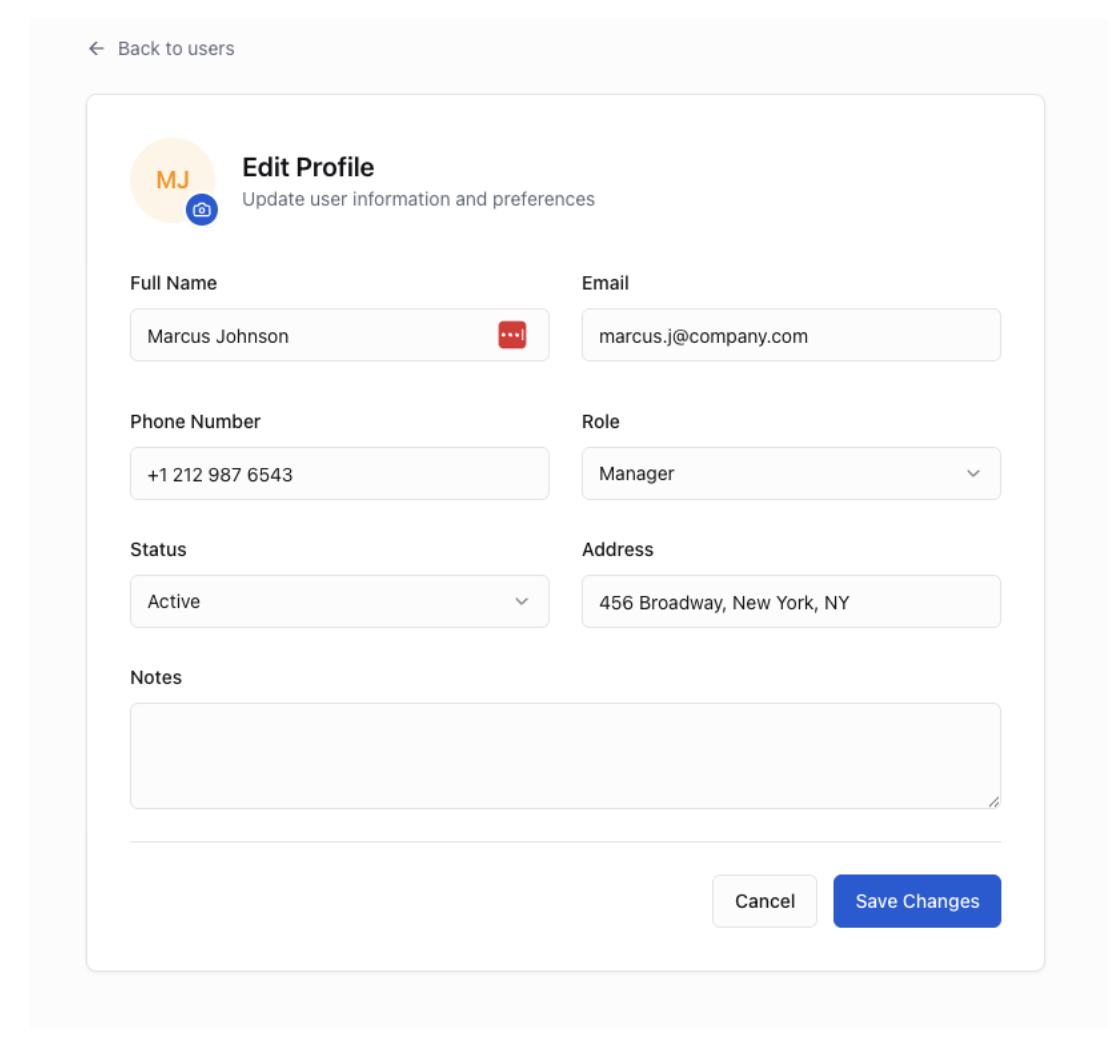Click the Phone Number input field
1116x1040 pixels.
tap(339, 473)
